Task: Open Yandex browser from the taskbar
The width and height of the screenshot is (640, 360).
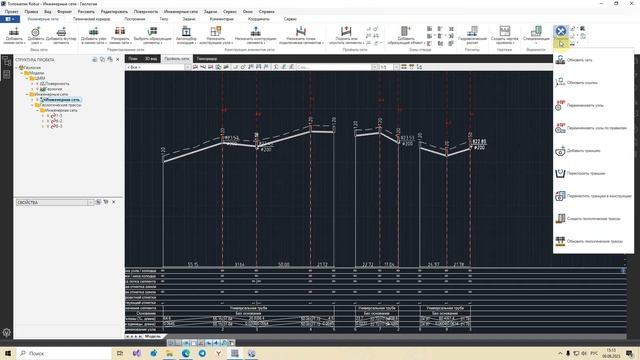Action: tap(218, 353)
